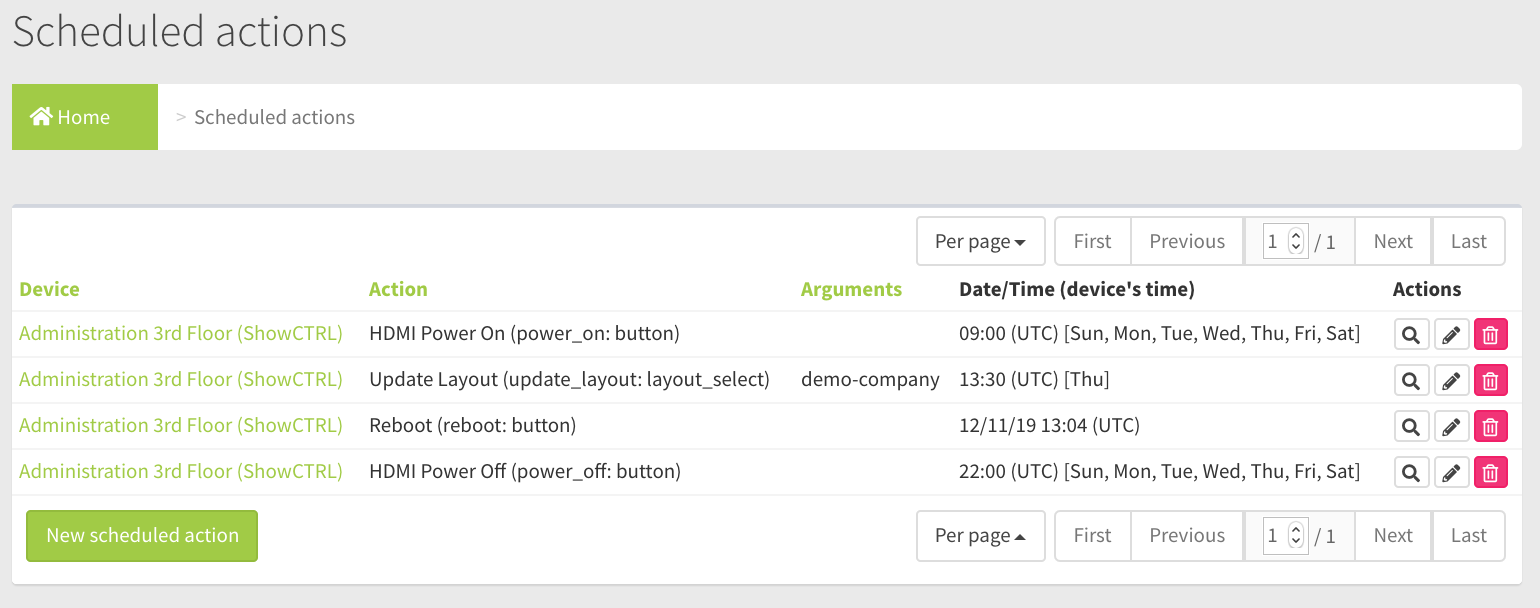Edit the HDMI Power On scheduled action
Image resolution: width=1540 pixels, height=608 pixels.
click(1451, 335)
